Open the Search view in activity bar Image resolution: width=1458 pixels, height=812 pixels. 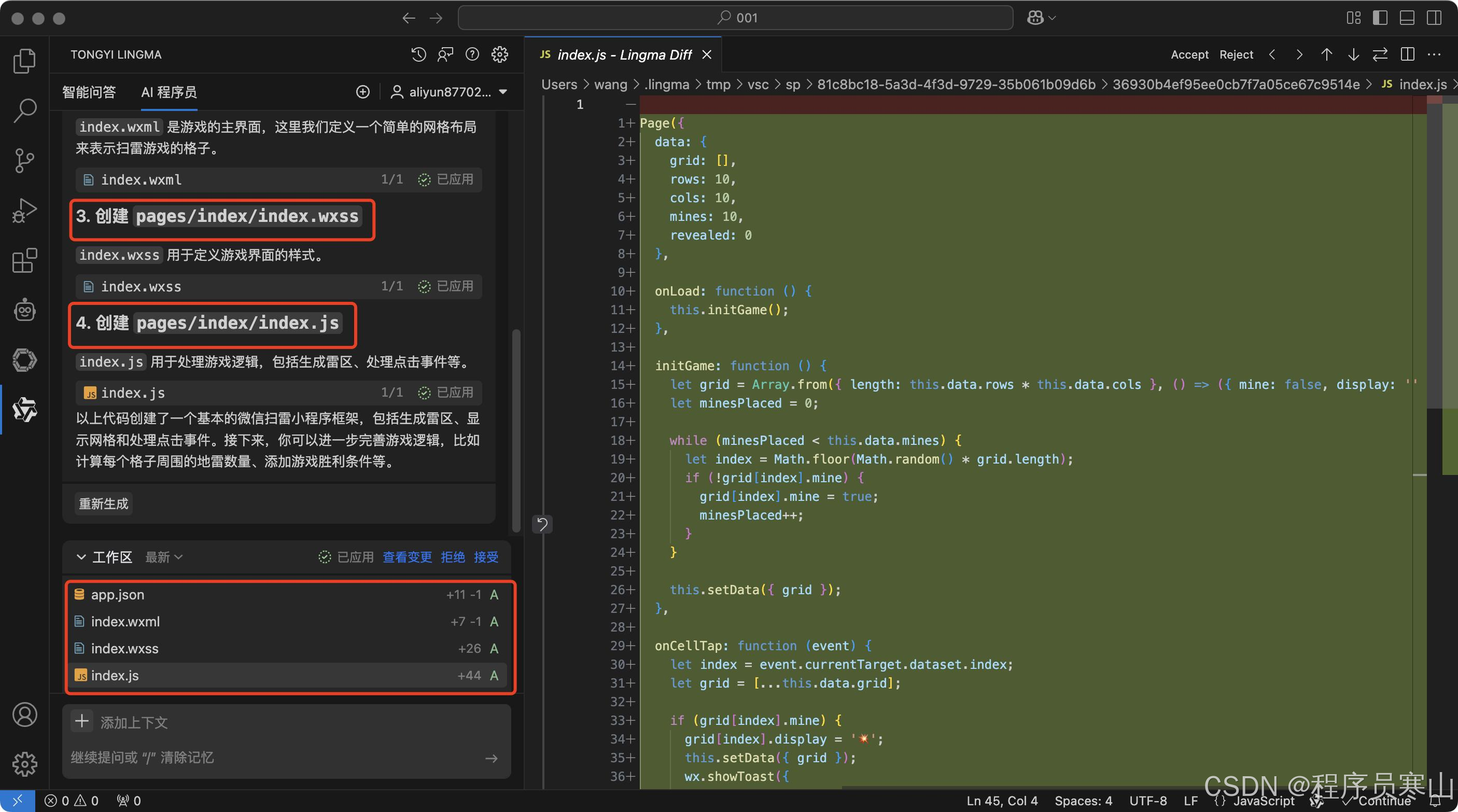click(24, 110)
